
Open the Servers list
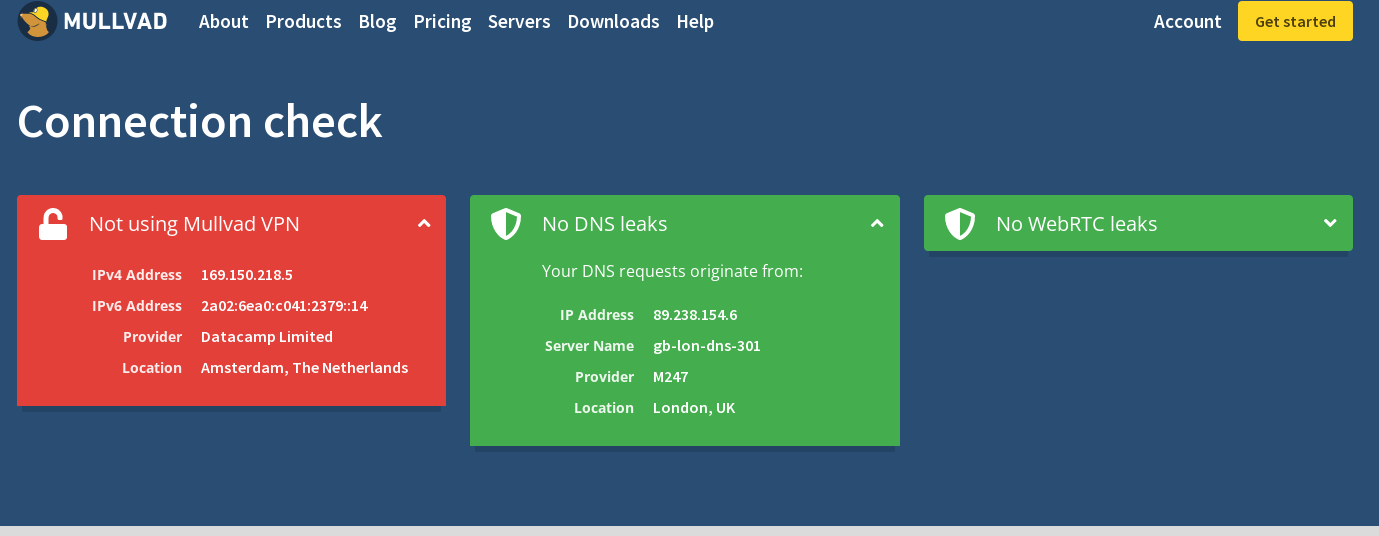[519, 21]
